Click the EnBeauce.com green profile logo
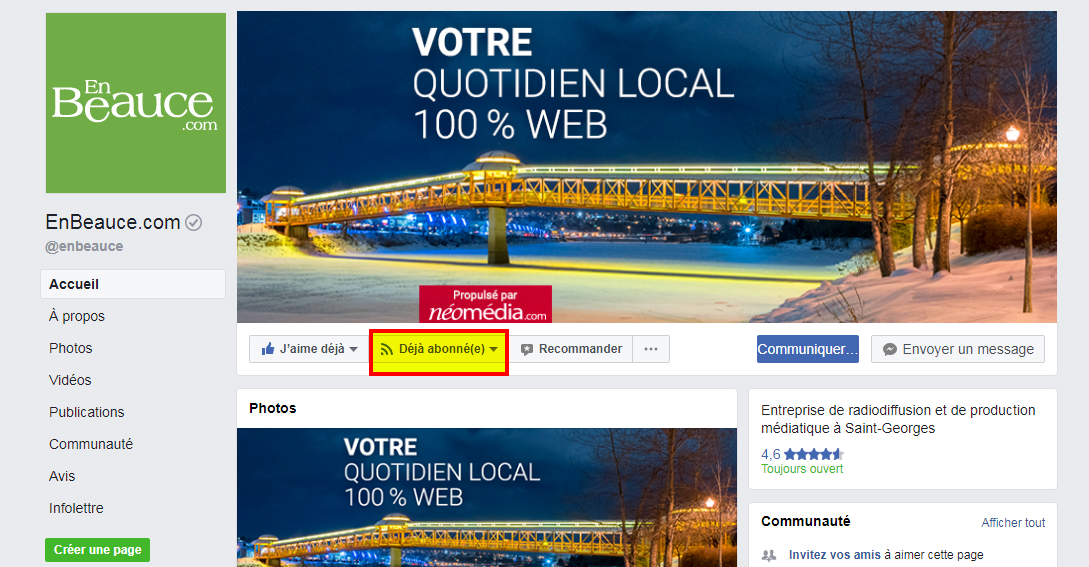Viewport: 1089px width, 567px height. click(x=135, y=103)
